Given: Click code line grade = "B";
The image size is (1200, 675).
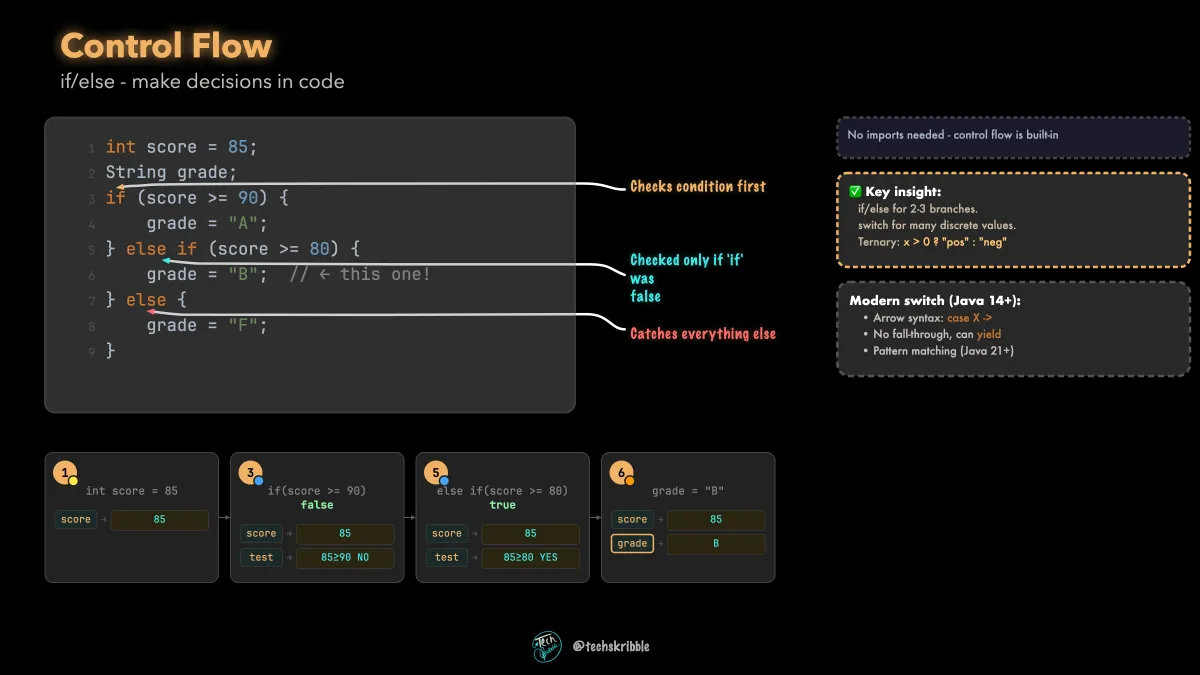Looking at the screenshot, I should coord(207,274).
